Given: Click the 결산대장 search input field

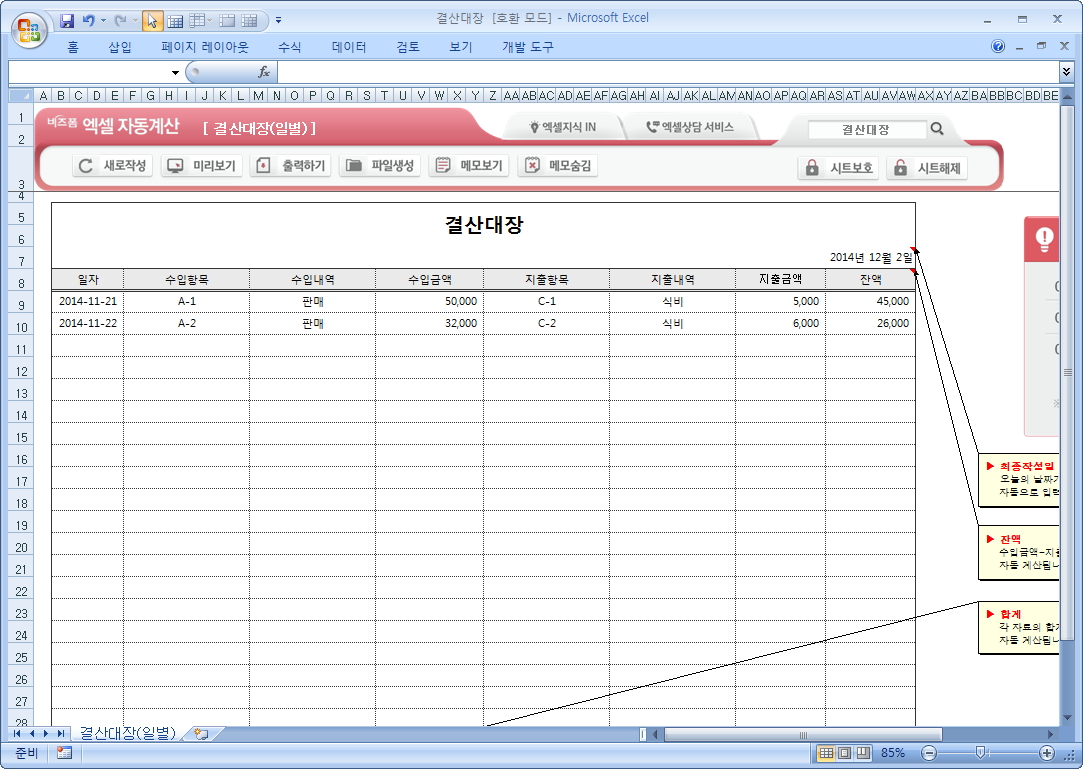Looking at the screenshot, I should click(x=866, y=129).
